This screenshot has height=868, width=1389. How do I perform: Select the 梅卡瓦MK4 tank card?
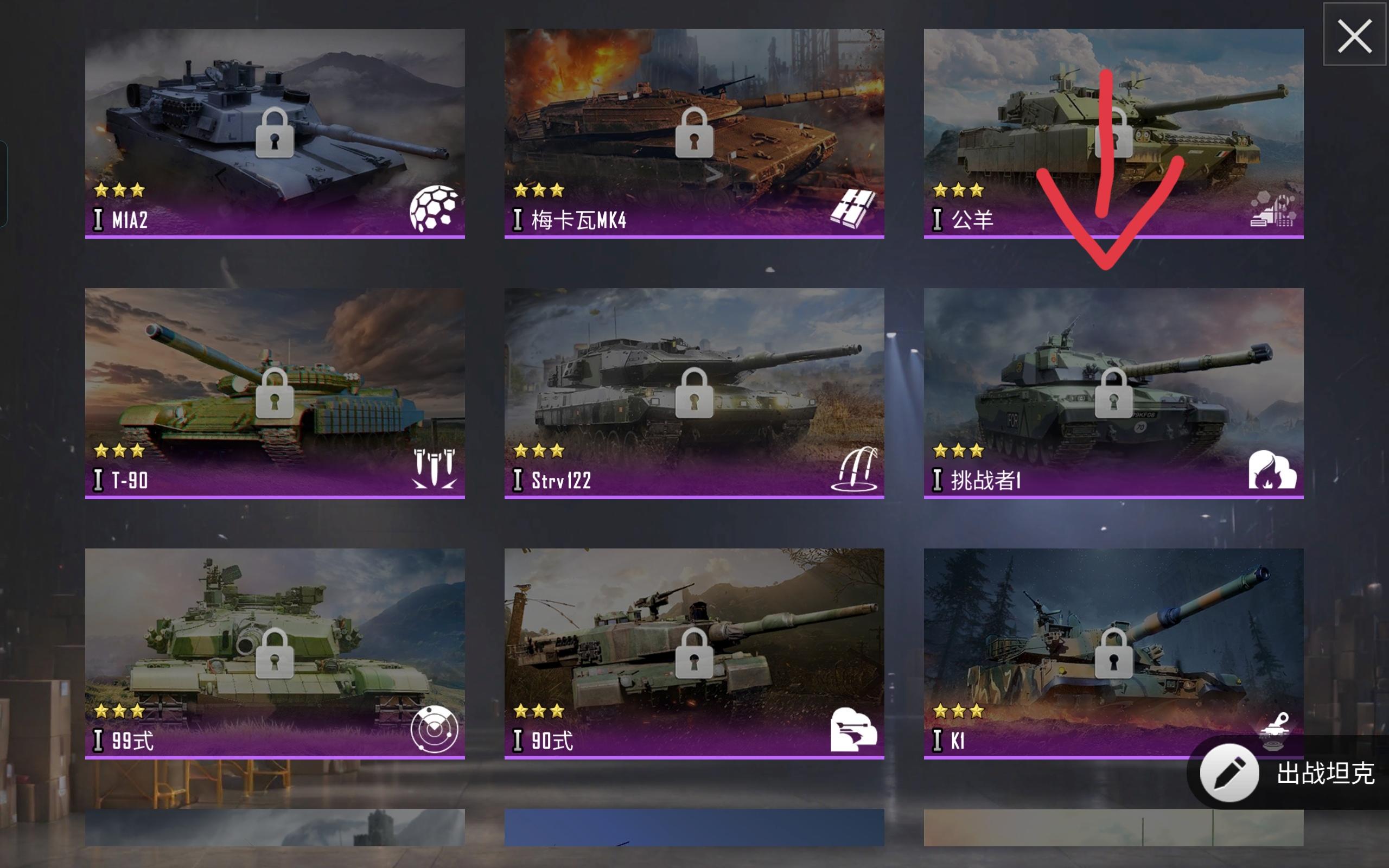pyautogui.click(x=694, y=133)
